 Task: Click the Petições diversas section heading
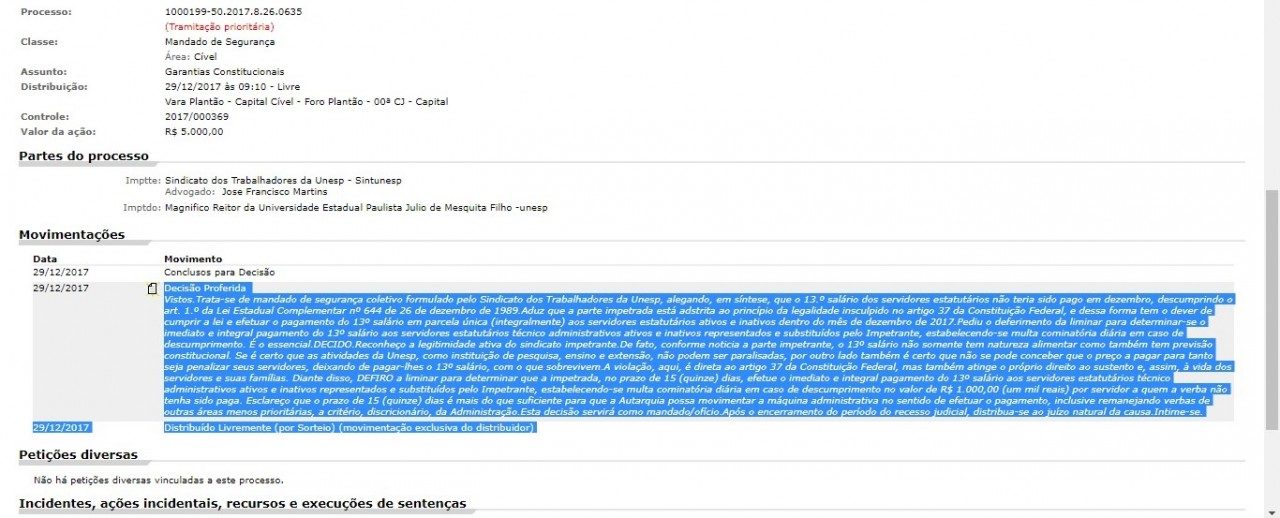[x=79, y=455]
